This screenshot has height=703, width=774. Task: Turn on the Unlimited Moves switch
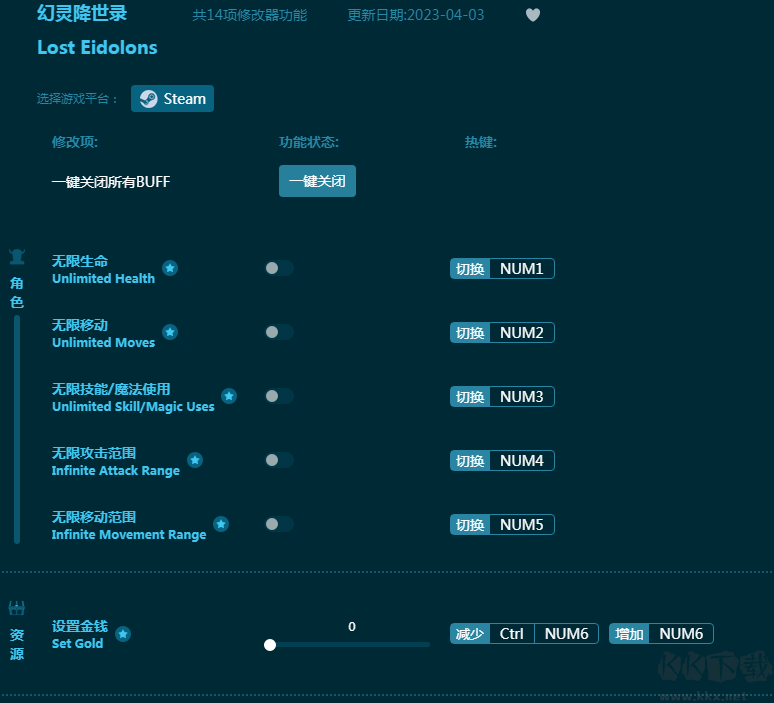click(279, 332)
